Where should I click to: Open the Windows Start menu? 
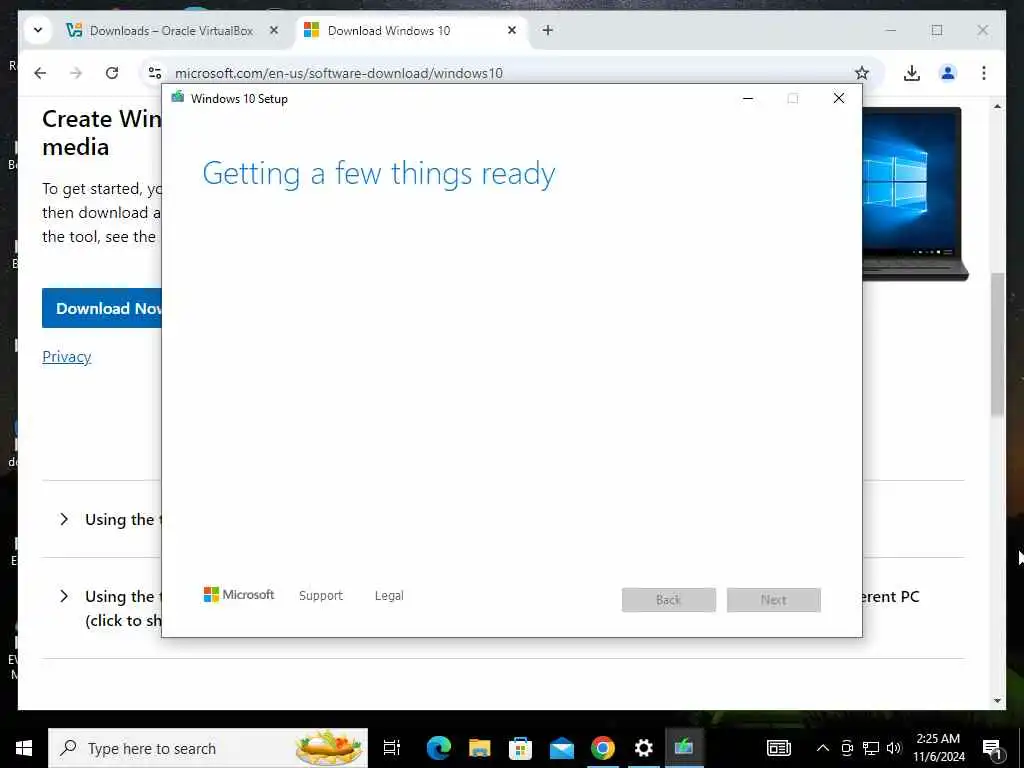click(x=24, y=748)
